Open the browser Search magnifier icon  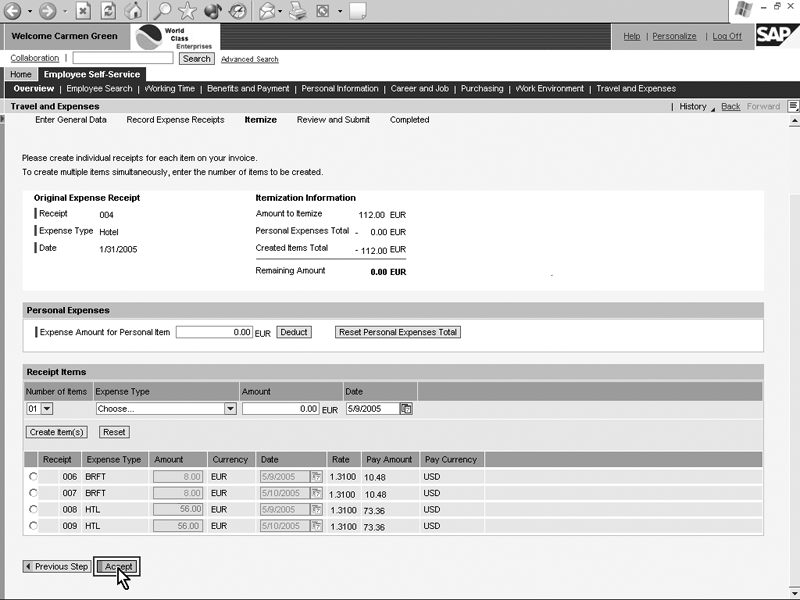[x=162, y=11]
